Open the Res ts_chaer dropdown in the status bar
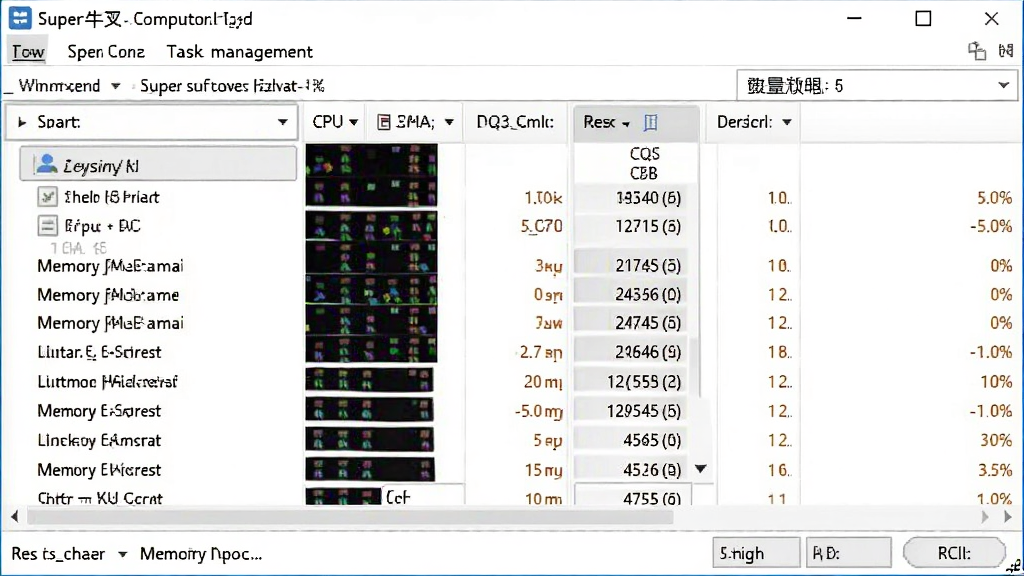Screen dimensions: 1024x576 tap(122, 554)
